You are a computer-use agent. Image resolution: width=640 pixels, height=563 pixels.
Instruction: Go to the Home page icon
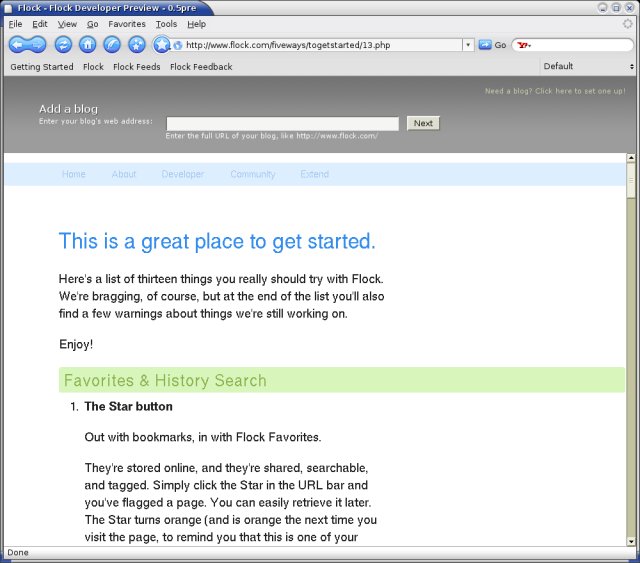click(x=88, y=45)
